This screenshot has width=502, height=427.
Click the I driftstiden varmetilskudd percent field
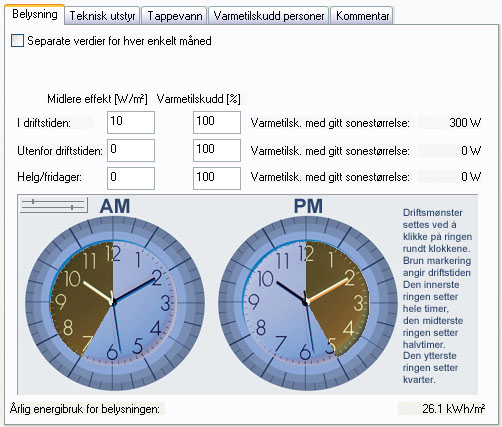click(x=217, y=122)
